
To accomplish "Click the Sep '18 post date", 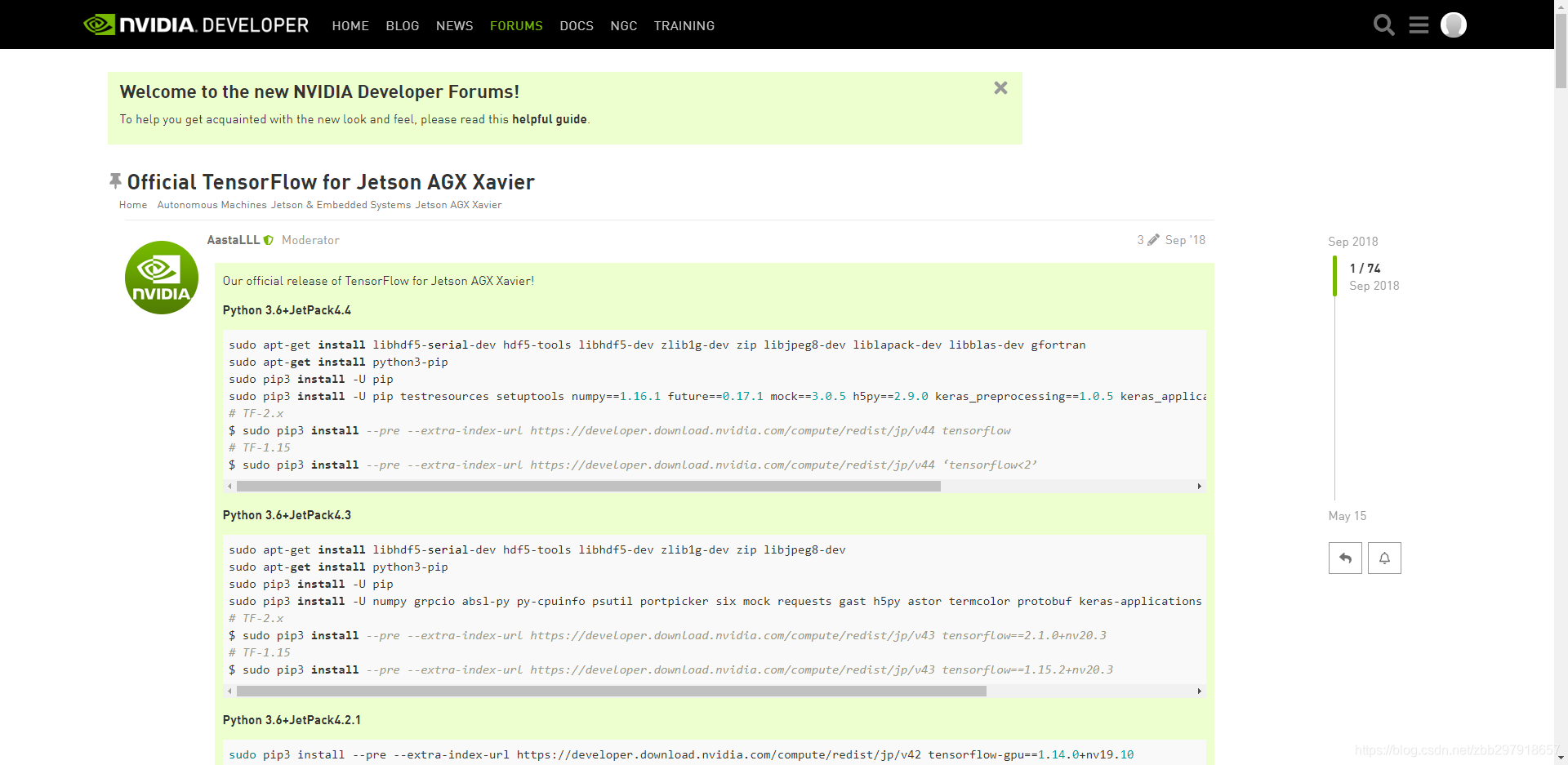I will pyautogui.click(x=1185, y=240).
